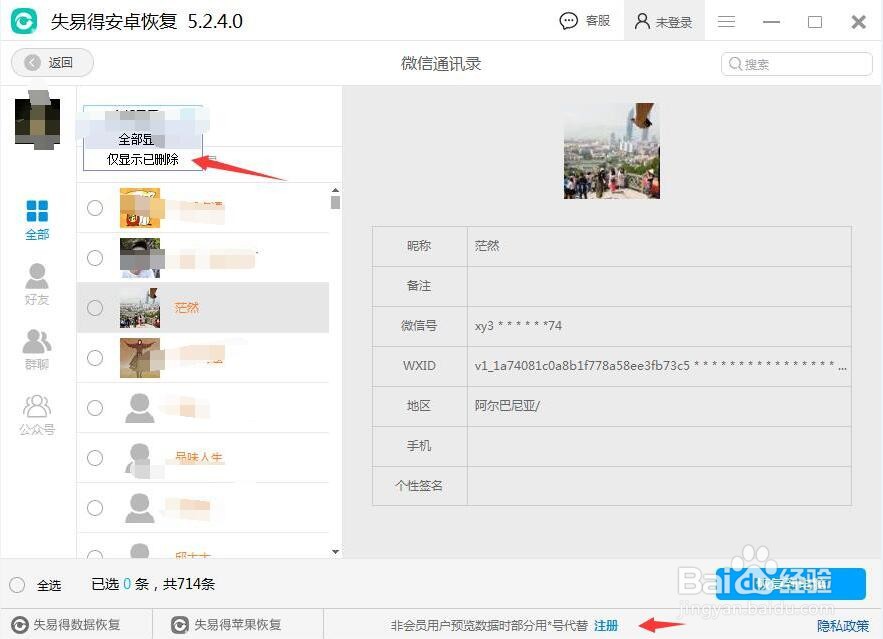The width and height of the screenshot is (883, 639).
Task: Select the radio button below 品味人生
Action: pos(95,508)
